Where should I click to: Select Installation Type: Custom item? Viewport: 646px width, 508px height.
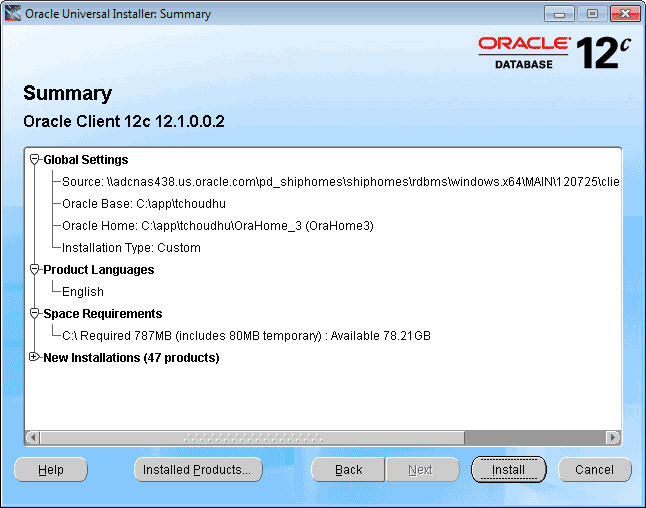tap(131, 248)
